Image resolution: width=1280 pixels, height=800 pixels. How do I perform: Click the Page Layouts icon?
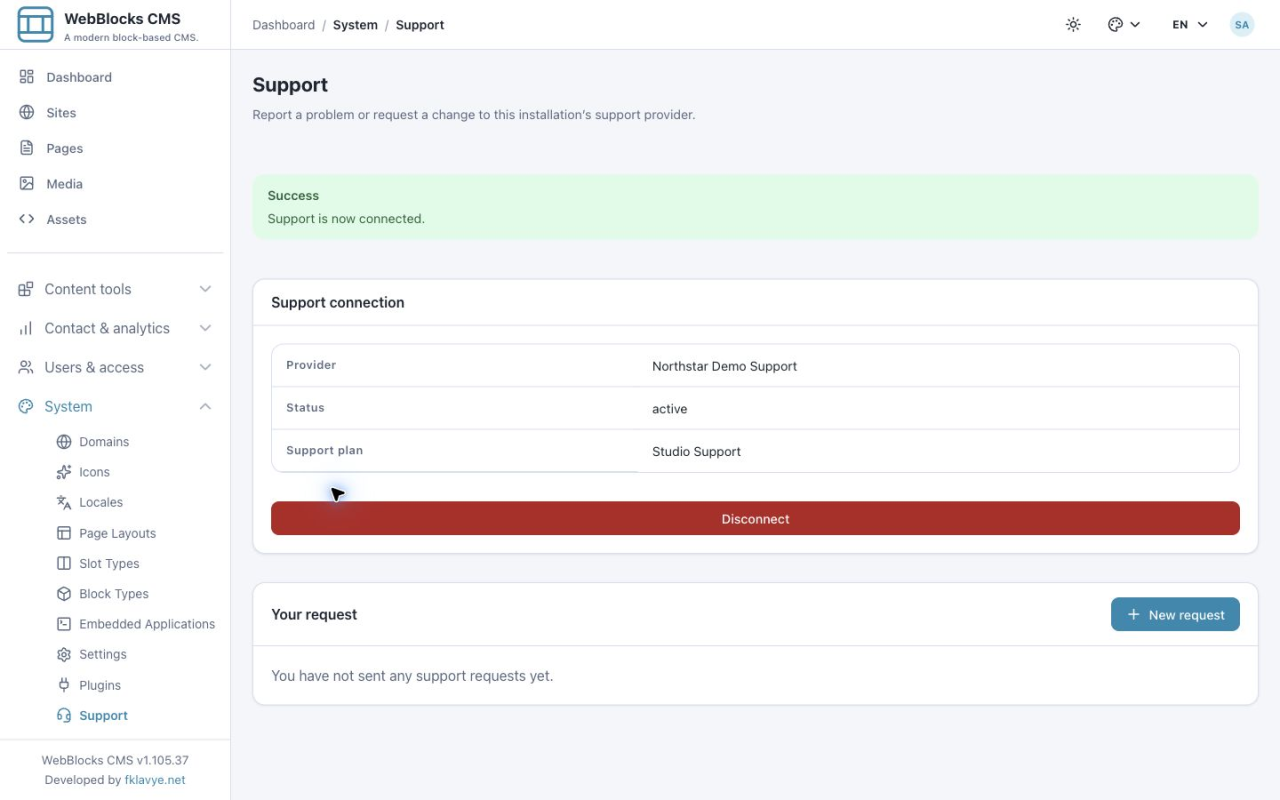click(x=64, y=533)
